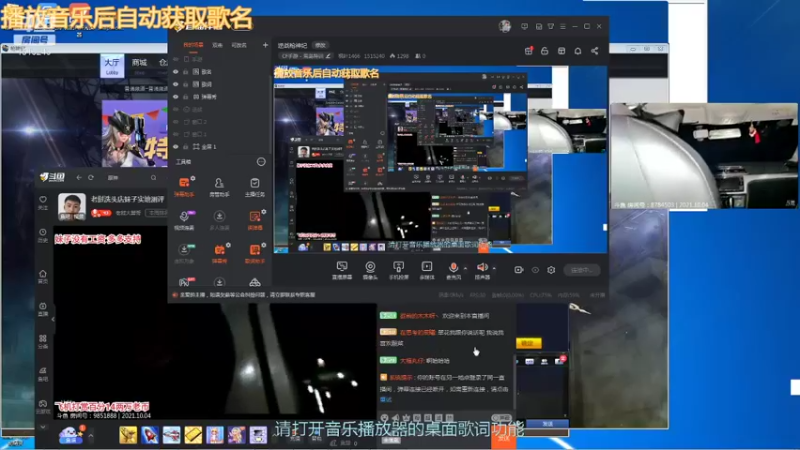Toggle the lock on the 全屏 1 source
Image resolution: width=800 pixels, height=450 pixels.
(x=186, y=146)
